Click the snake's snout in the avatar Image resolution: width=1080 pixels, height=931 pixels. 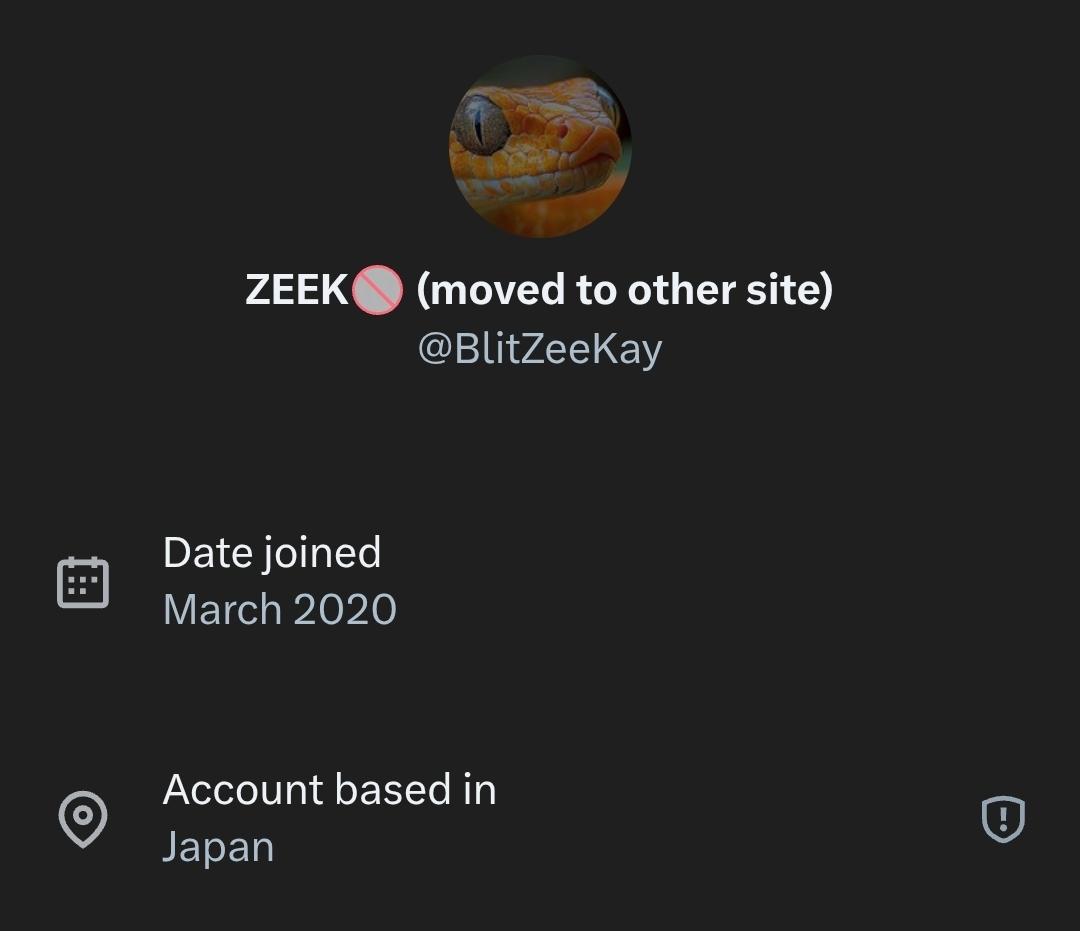coord(590,150)
